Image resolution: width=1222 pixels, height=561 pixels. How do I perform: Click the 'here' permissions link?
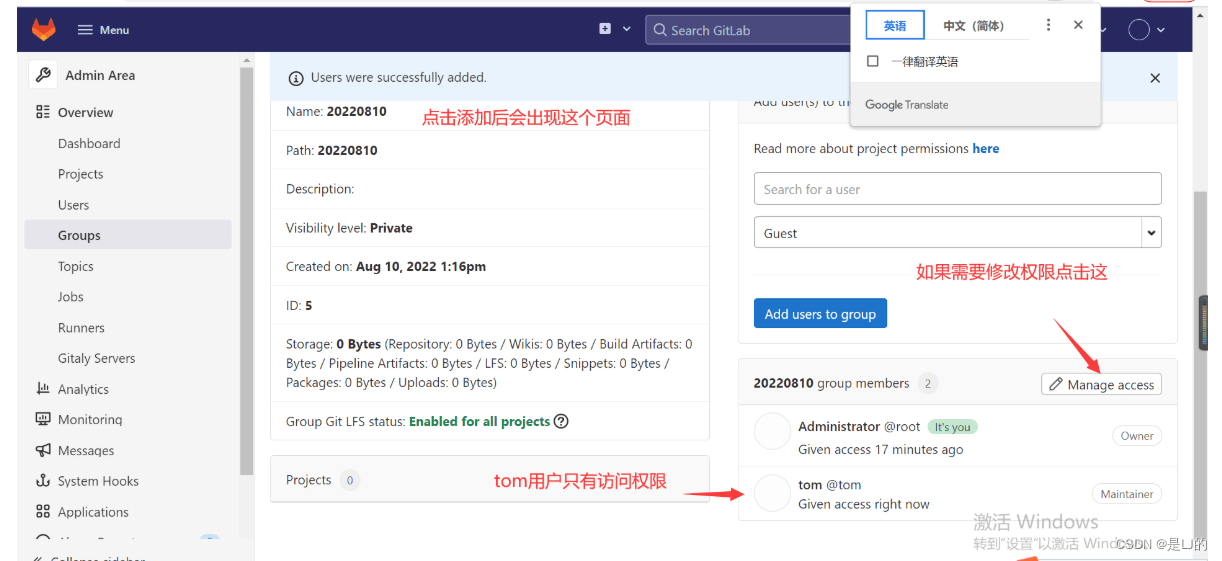click(986, 148)
